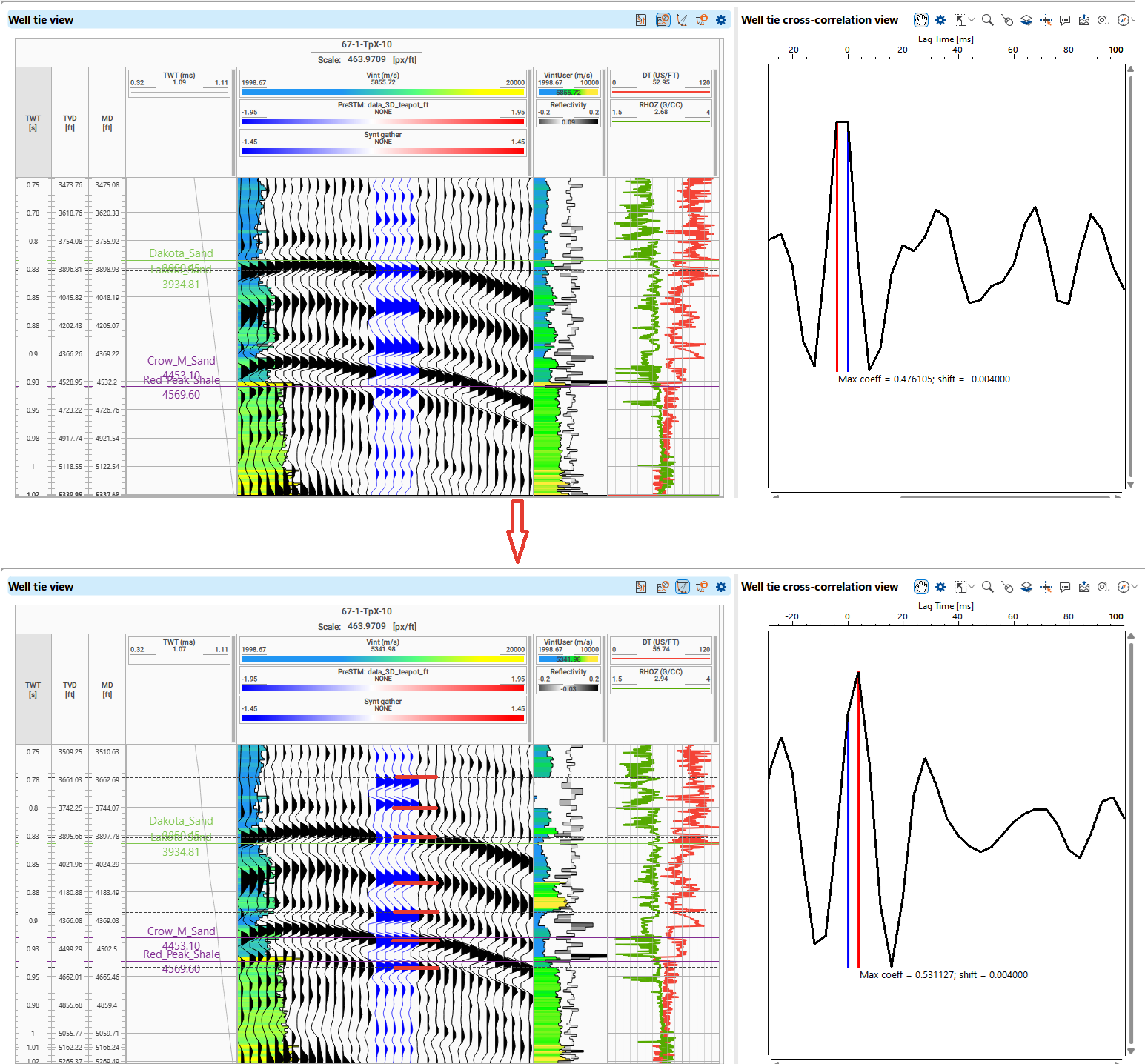Toggle the highlighted third icon in lower Well tie toolbar
The width and height of the screenshot is (1145, 1064).
pos(683,587)
